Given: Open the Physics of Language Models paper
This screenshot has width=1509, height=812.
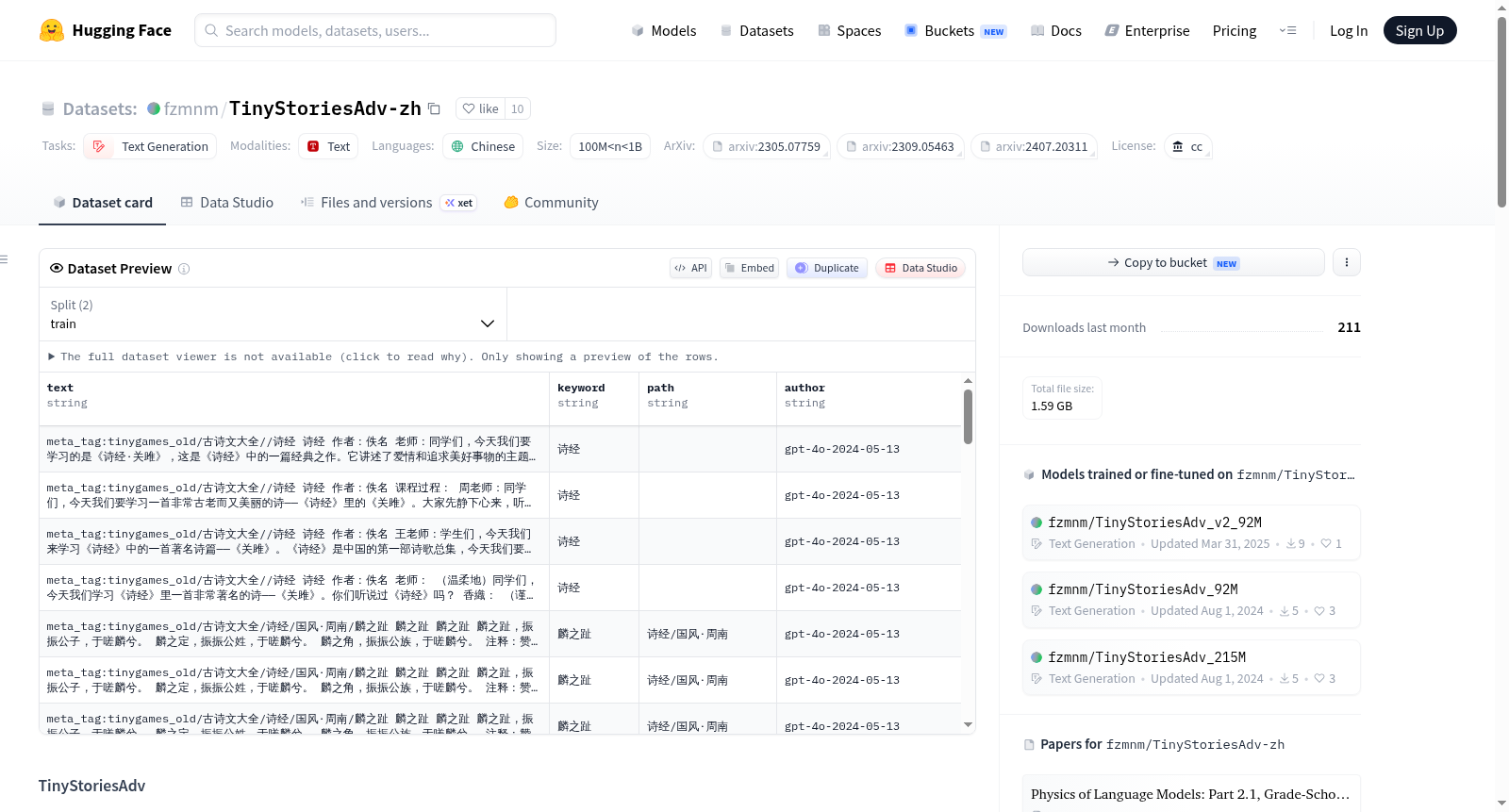Looking at the screenshot, I should click(x=1190, y=794).
